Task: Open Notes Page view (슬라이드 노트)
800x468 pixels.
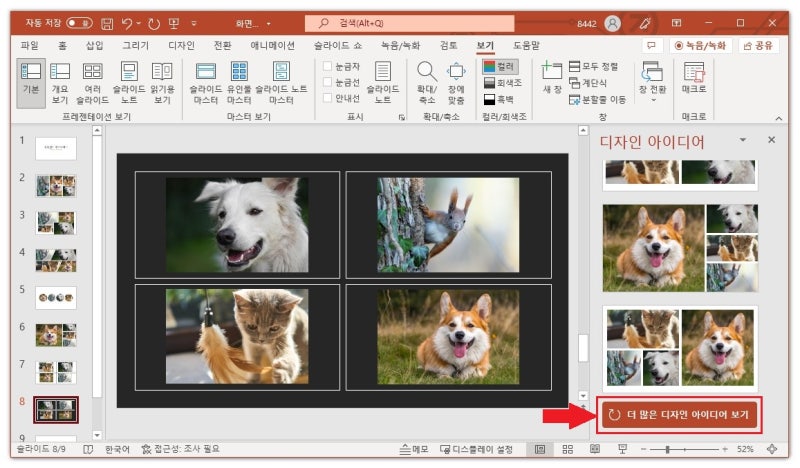Action: pyautogui.click(x=129, y=83)
